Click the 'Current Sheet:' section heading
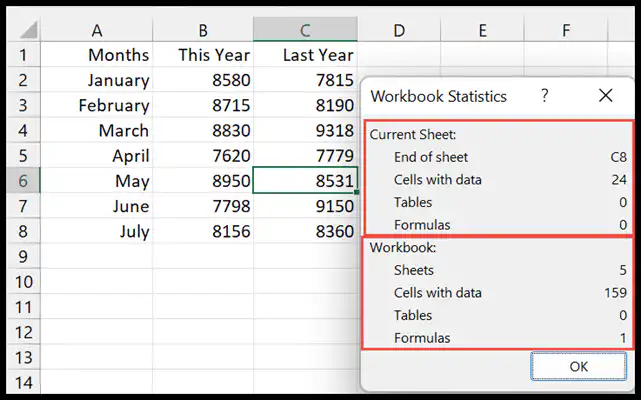641x400 pixels. click(x=412, y=135)
